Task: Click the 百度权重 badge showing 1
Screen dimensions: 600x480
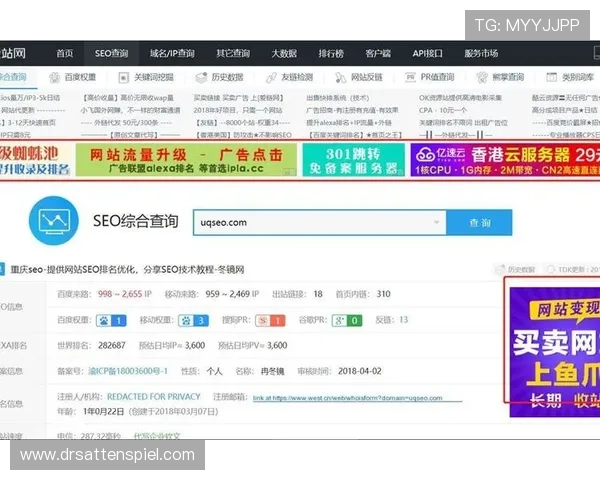Action: coord(111,320)
